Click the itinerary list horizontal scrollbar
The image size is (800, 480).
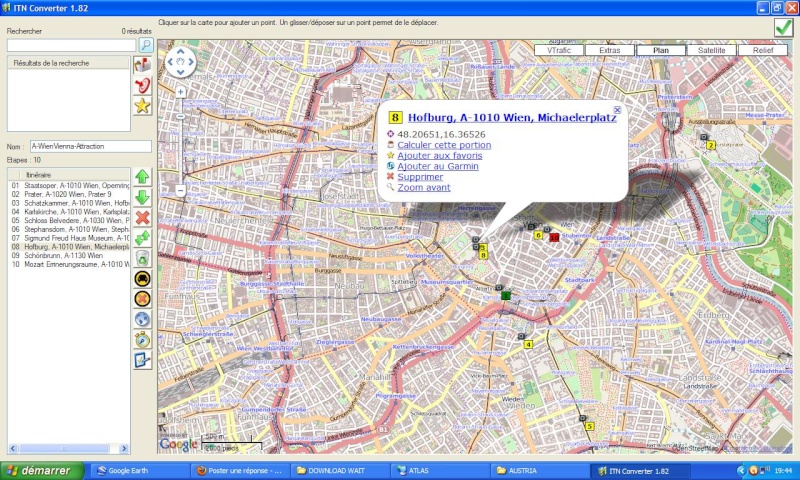[68, 448]
